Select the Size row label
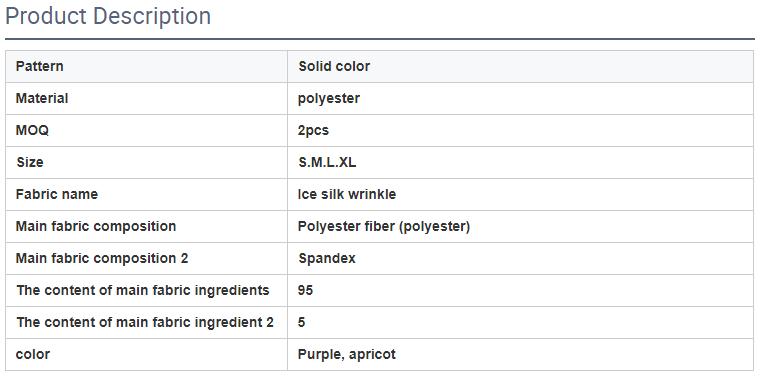 point(30,162)
